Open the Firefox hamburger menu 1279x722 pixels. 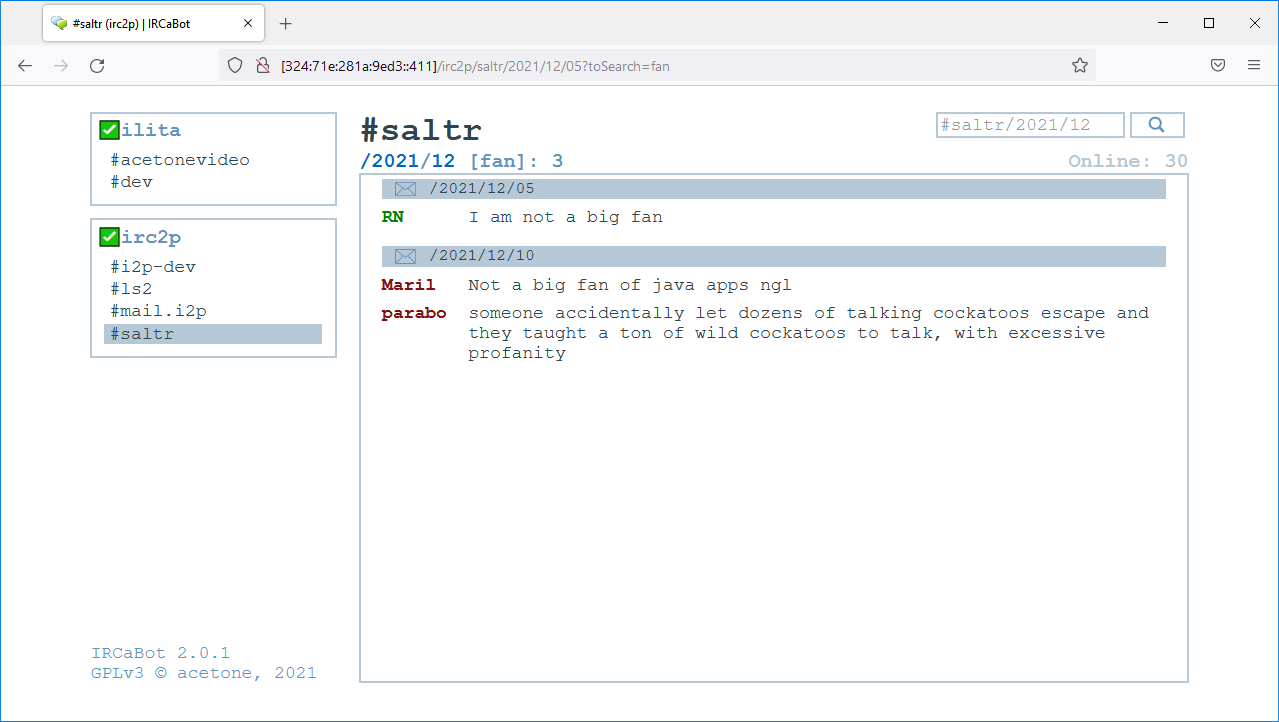click(1254, 65)
